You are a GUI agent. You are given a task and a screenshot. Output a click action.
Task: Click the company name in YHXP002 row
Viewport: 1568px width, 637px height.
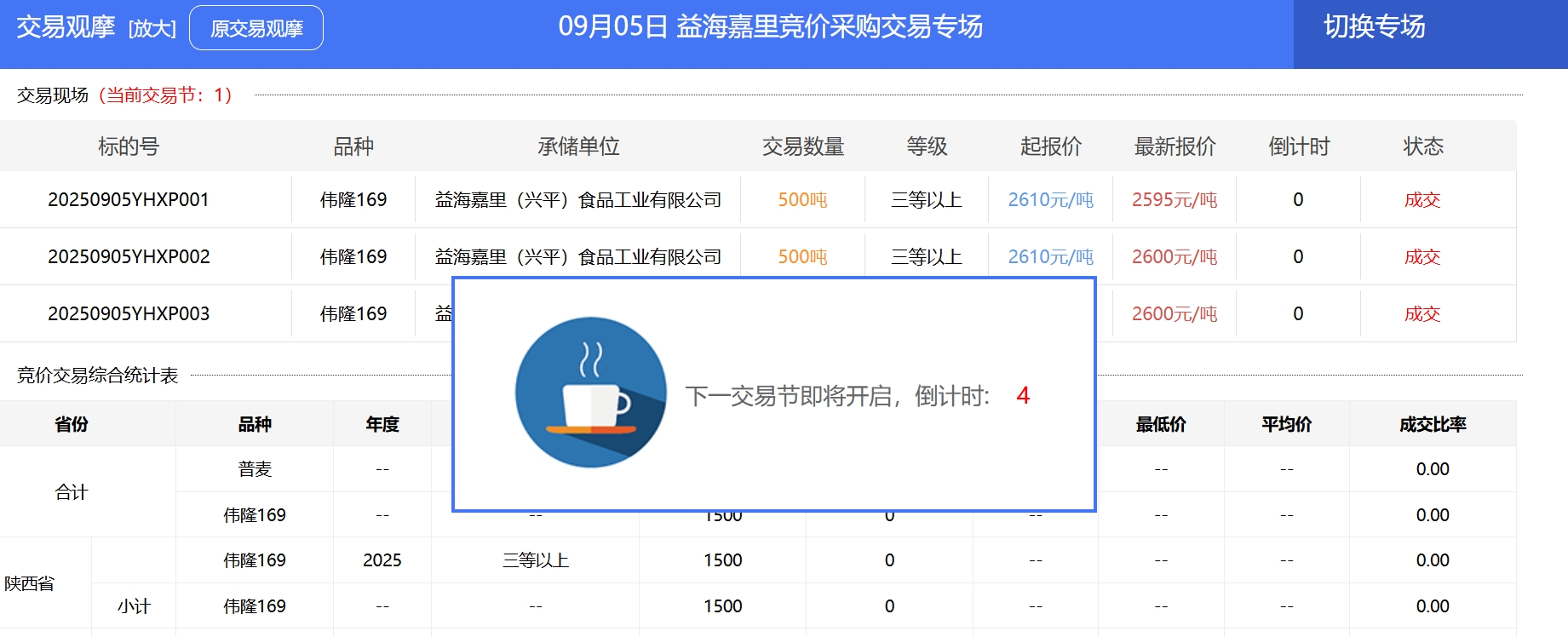point(578,256)
